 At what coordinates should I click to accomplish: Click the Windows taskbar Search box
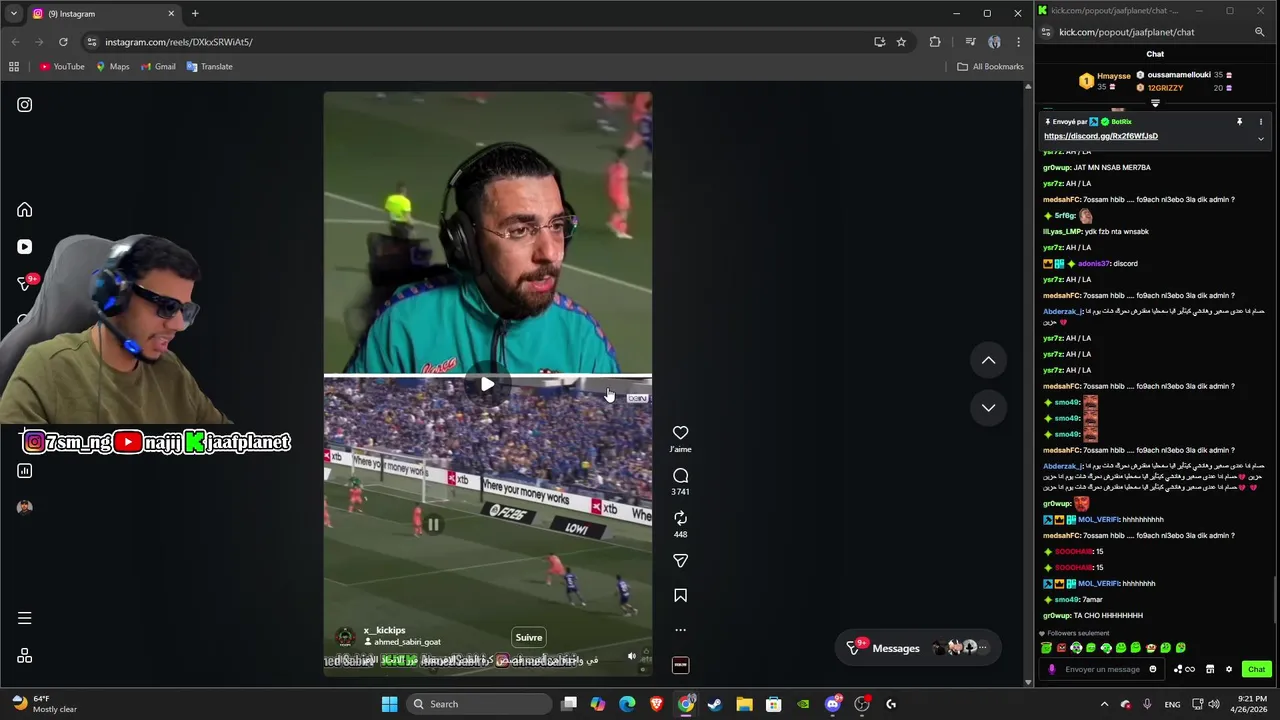pyautogui.click(x=480, y=704)
